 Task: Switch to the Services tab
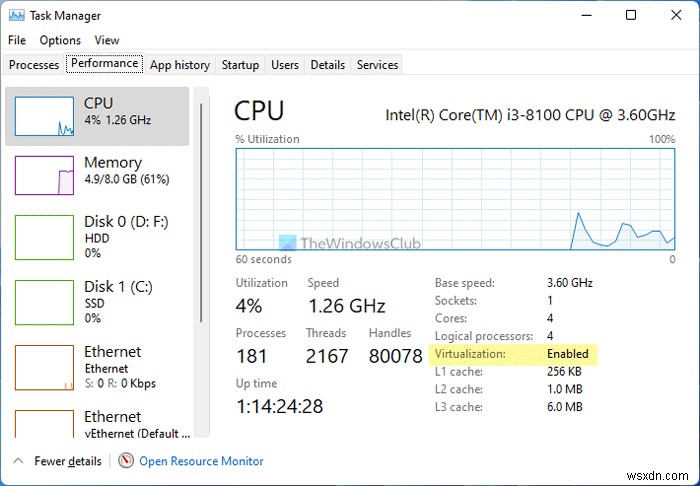(x=377, y=65)
